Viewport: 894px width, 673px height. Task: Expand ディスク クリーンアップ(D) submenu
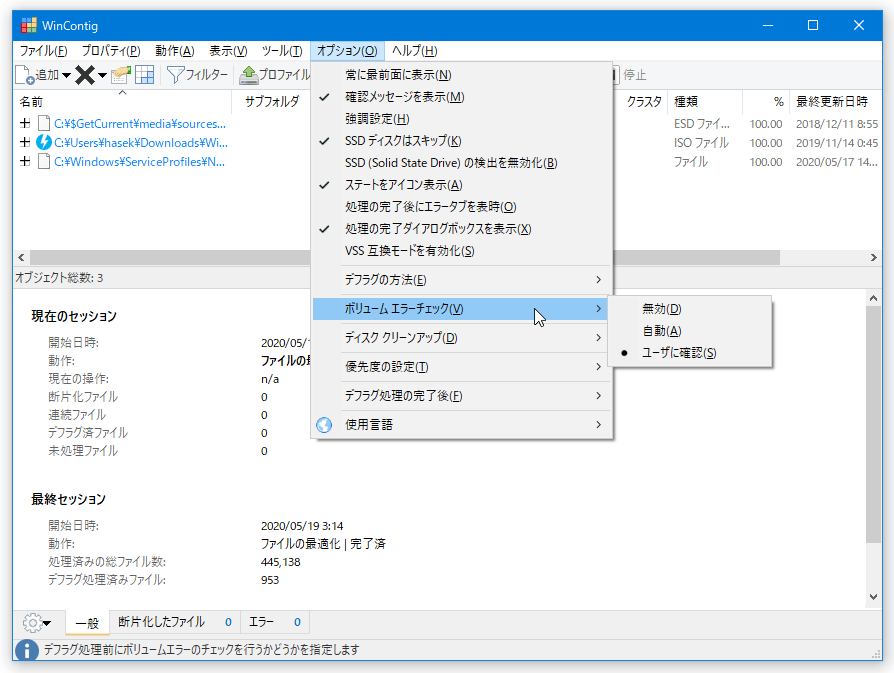[462, 338]
